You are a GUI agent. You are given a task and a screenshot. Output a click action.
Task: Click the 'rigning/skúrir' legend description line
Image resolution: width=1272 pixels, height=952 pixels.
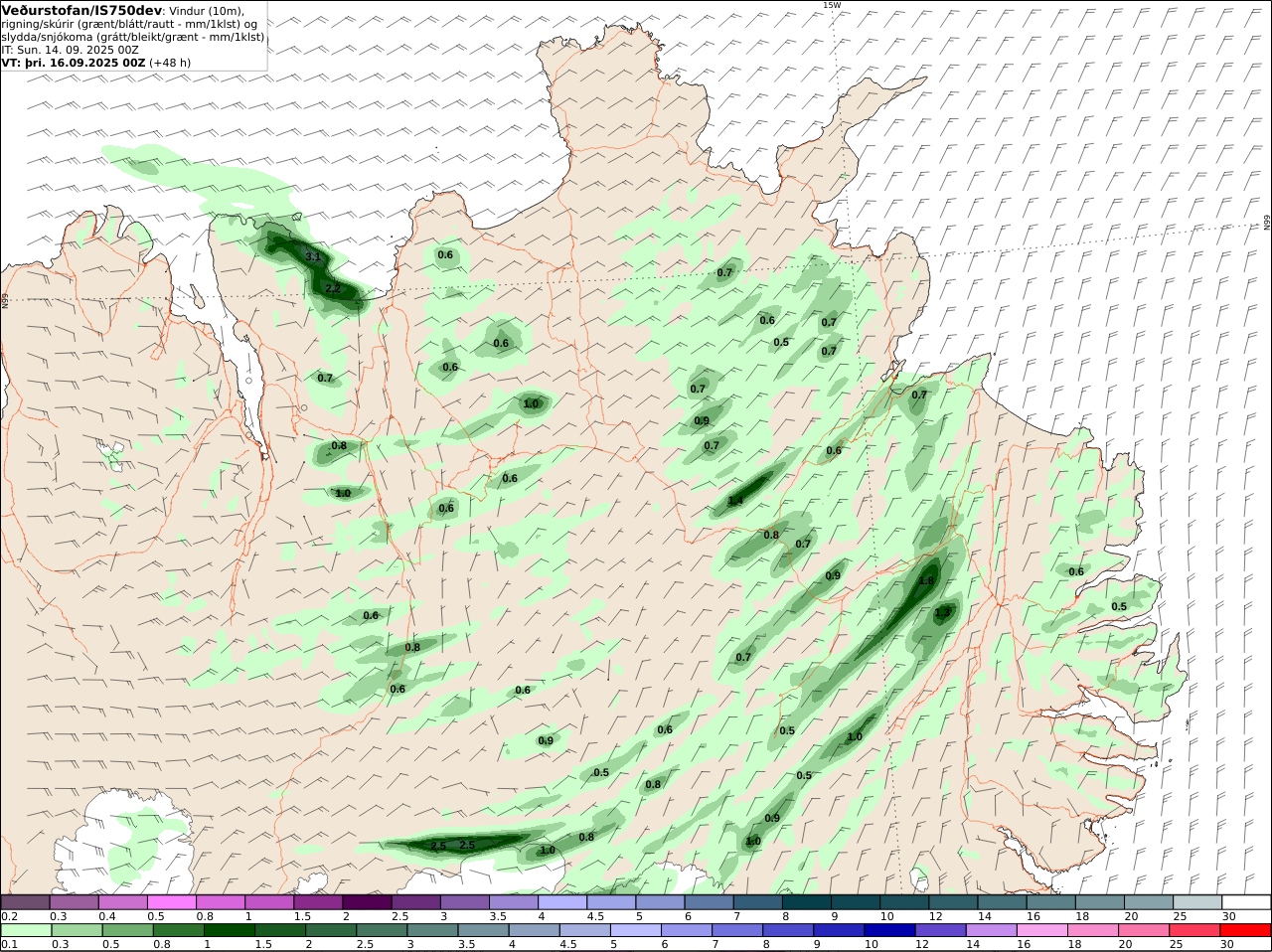point(128,24)
